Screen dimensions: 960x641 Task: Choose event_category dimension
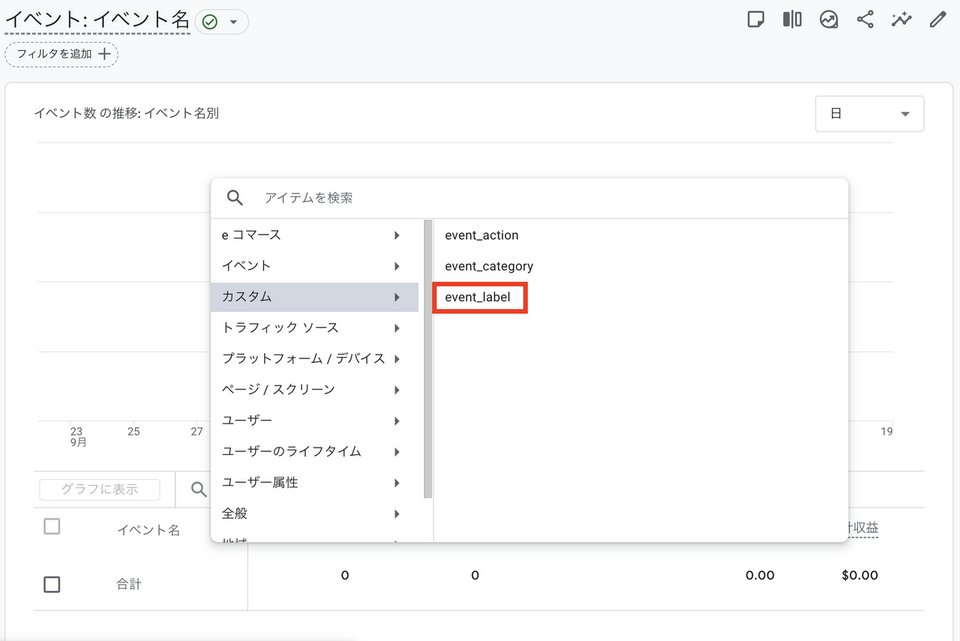[489, 266]
